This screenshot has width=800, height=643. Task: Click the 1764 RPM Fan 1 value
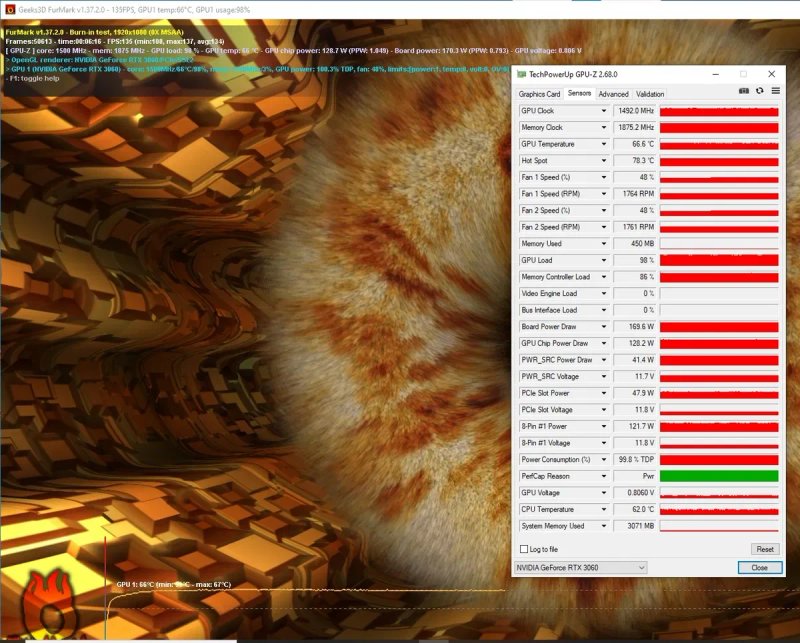pos(635,194)
